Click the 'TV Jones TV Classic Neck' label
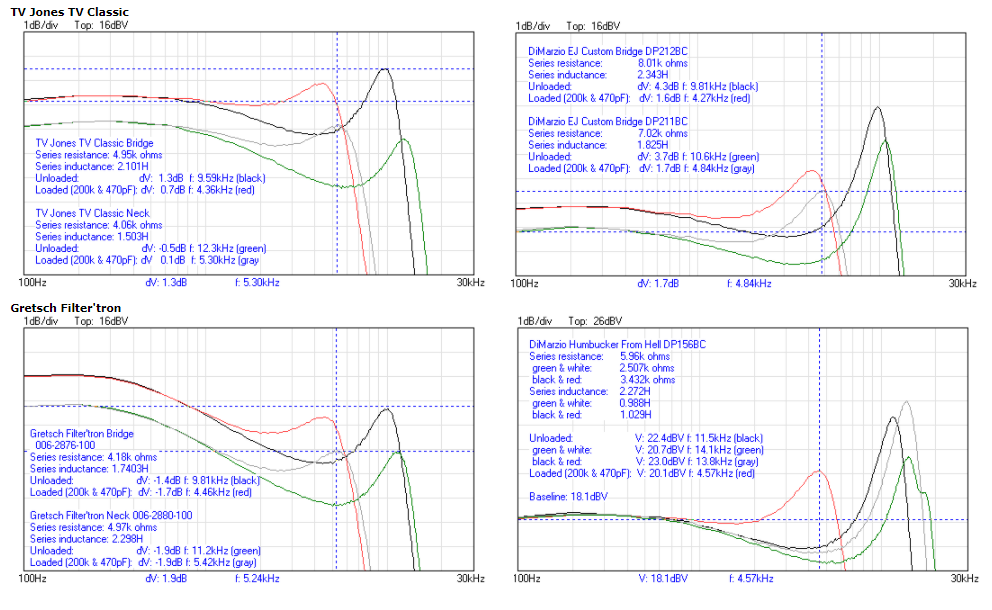The image size is (992, 610). tap(92, 213)
